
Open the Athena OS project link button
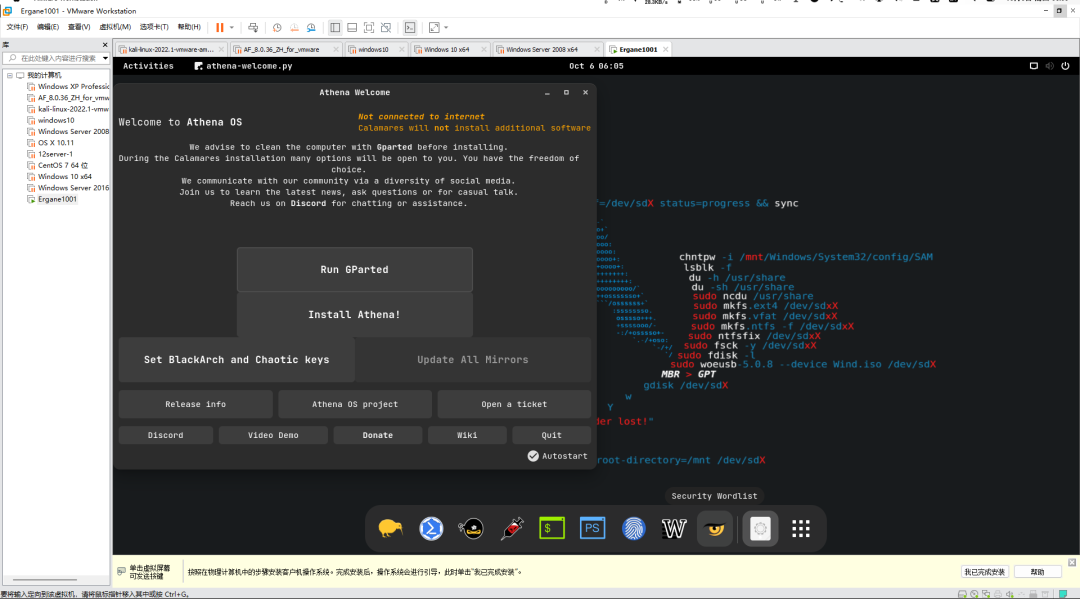point(355,404)
